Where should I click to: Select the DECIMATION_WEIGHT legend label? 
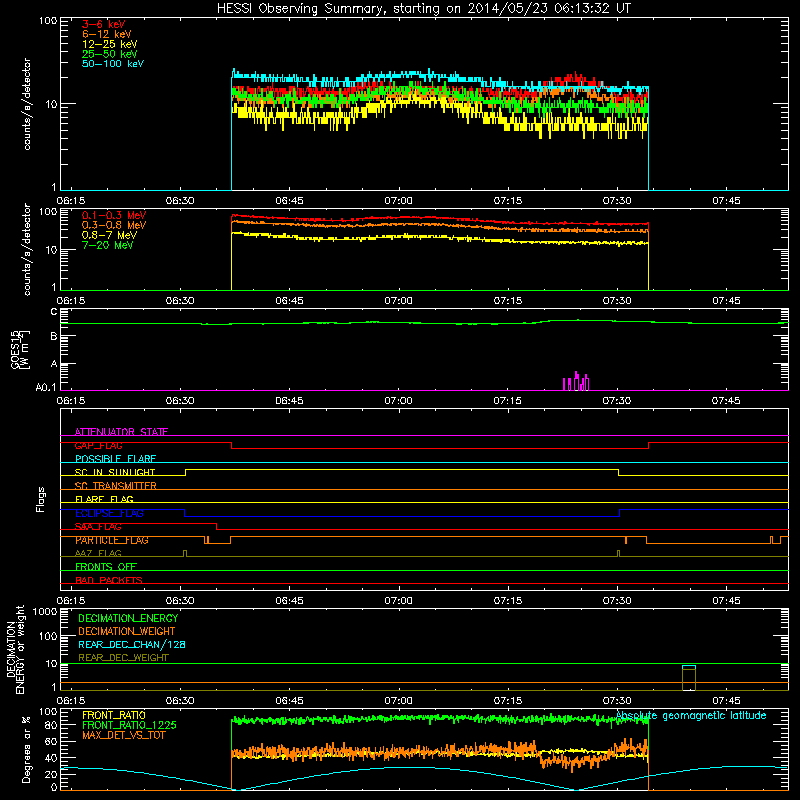pos(127,631)
